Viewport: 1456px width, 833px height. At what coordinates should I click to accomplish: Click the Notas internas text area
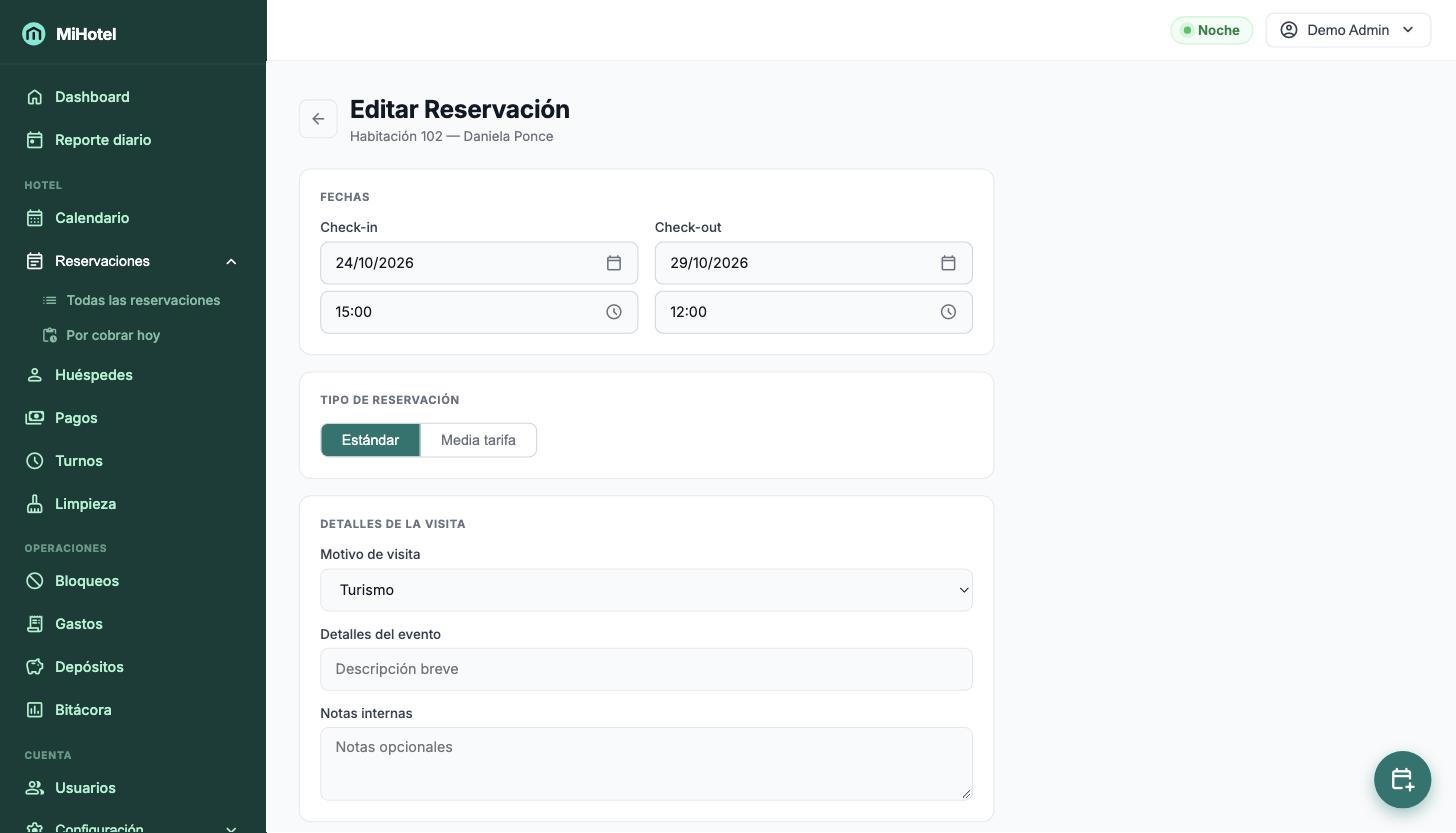point(646,764)
